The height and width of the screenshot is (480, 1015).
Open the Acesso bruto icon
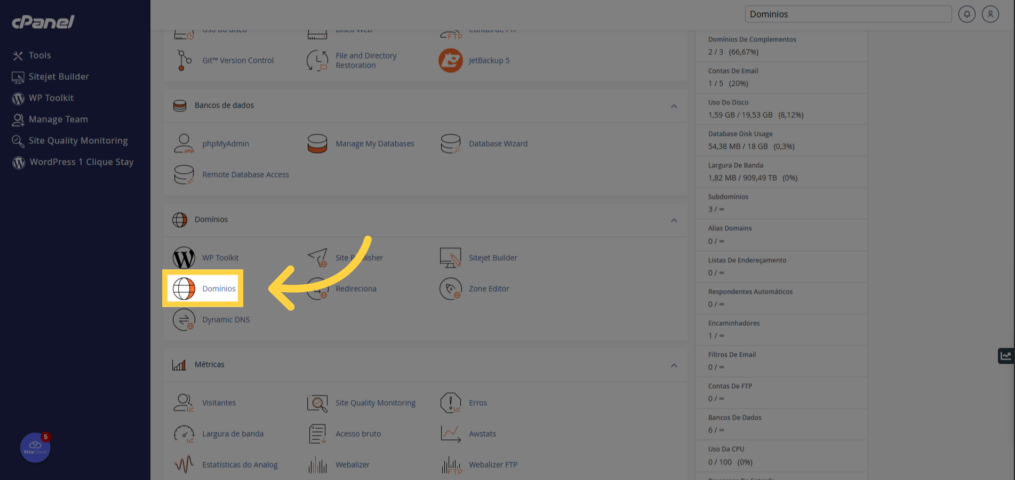coord(317,433)
